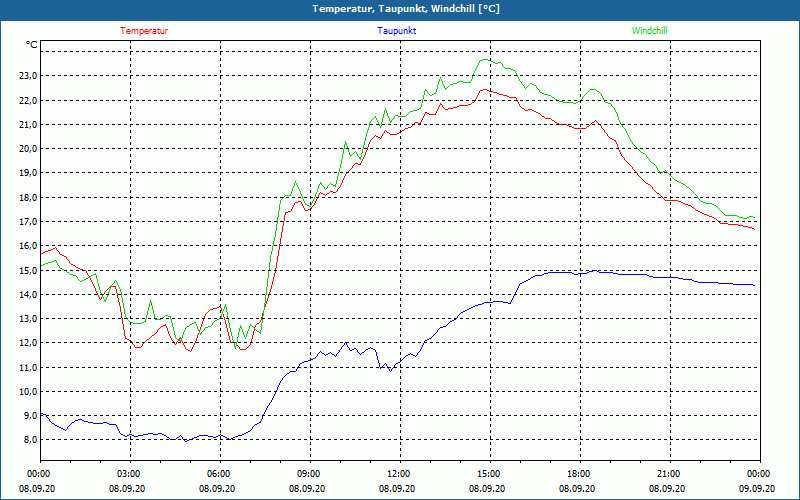
Task: Click the '23,0' y-axis value
Action: tap(29, 76)
